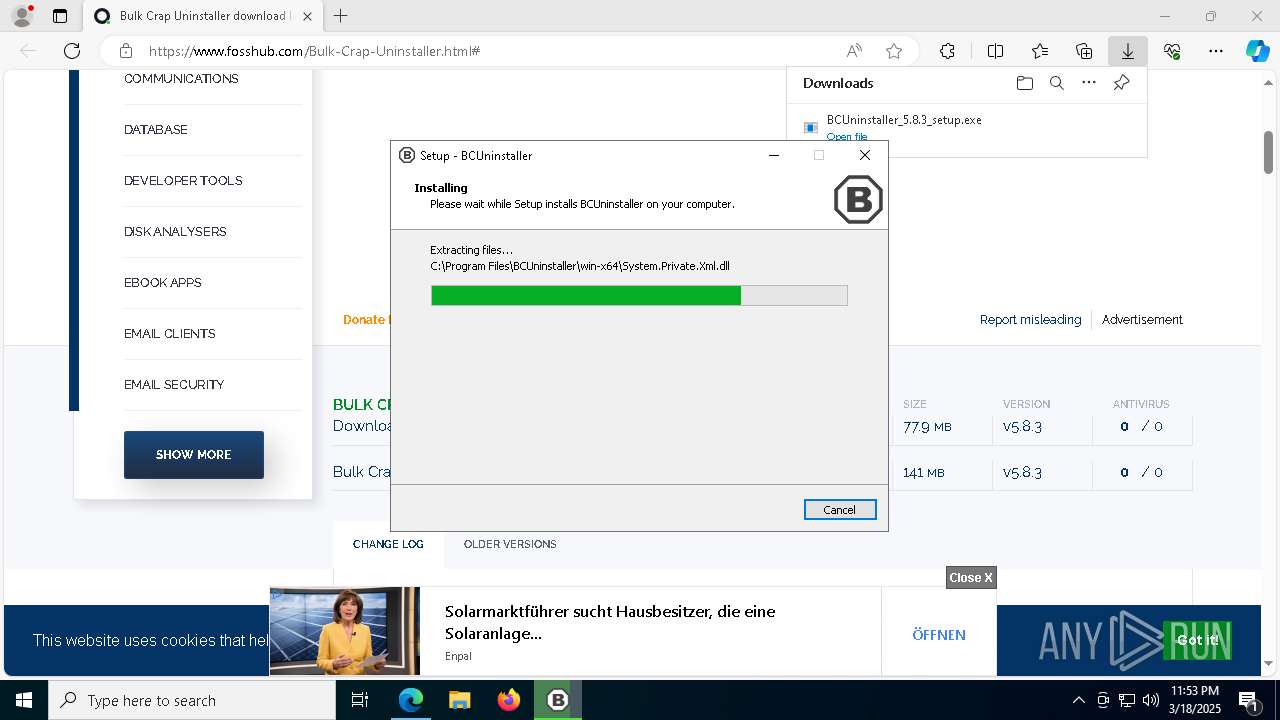
Task: Open Edge Settings and more menu
Action: click(1216, 51)
